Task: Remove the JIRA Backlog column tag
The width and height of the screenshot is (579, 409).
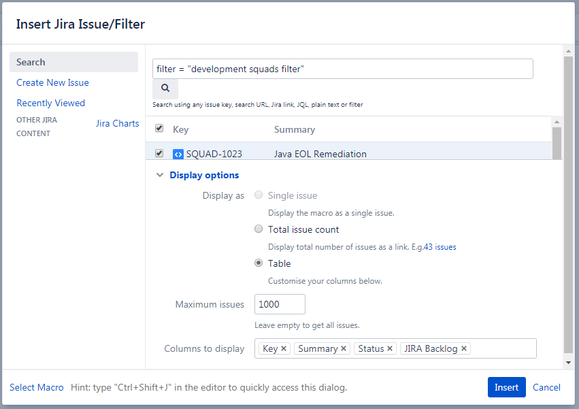Action: (464, 348)
